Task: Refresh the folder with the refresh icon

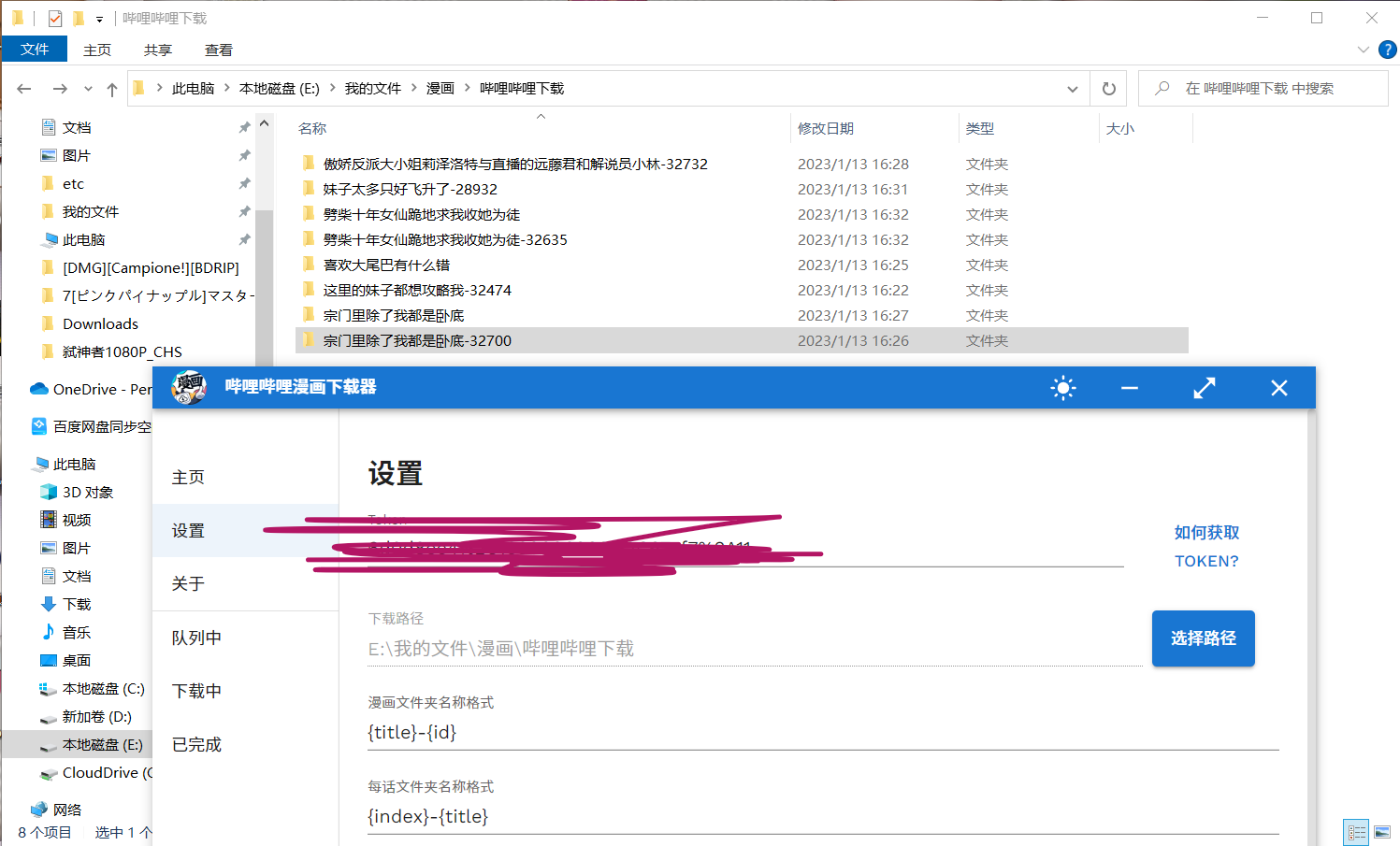Action: [x=1108, y=88]
